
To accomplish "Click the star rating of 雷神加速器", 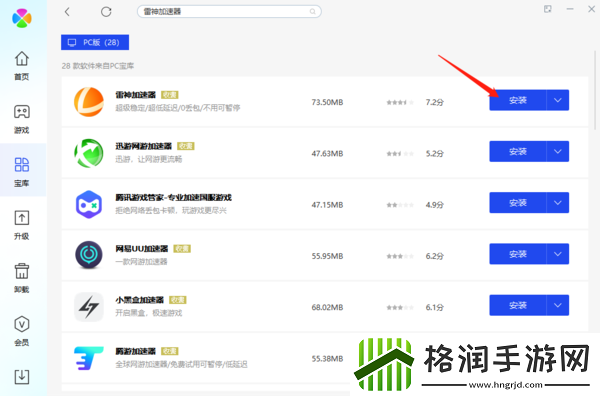I will [400, 102].
